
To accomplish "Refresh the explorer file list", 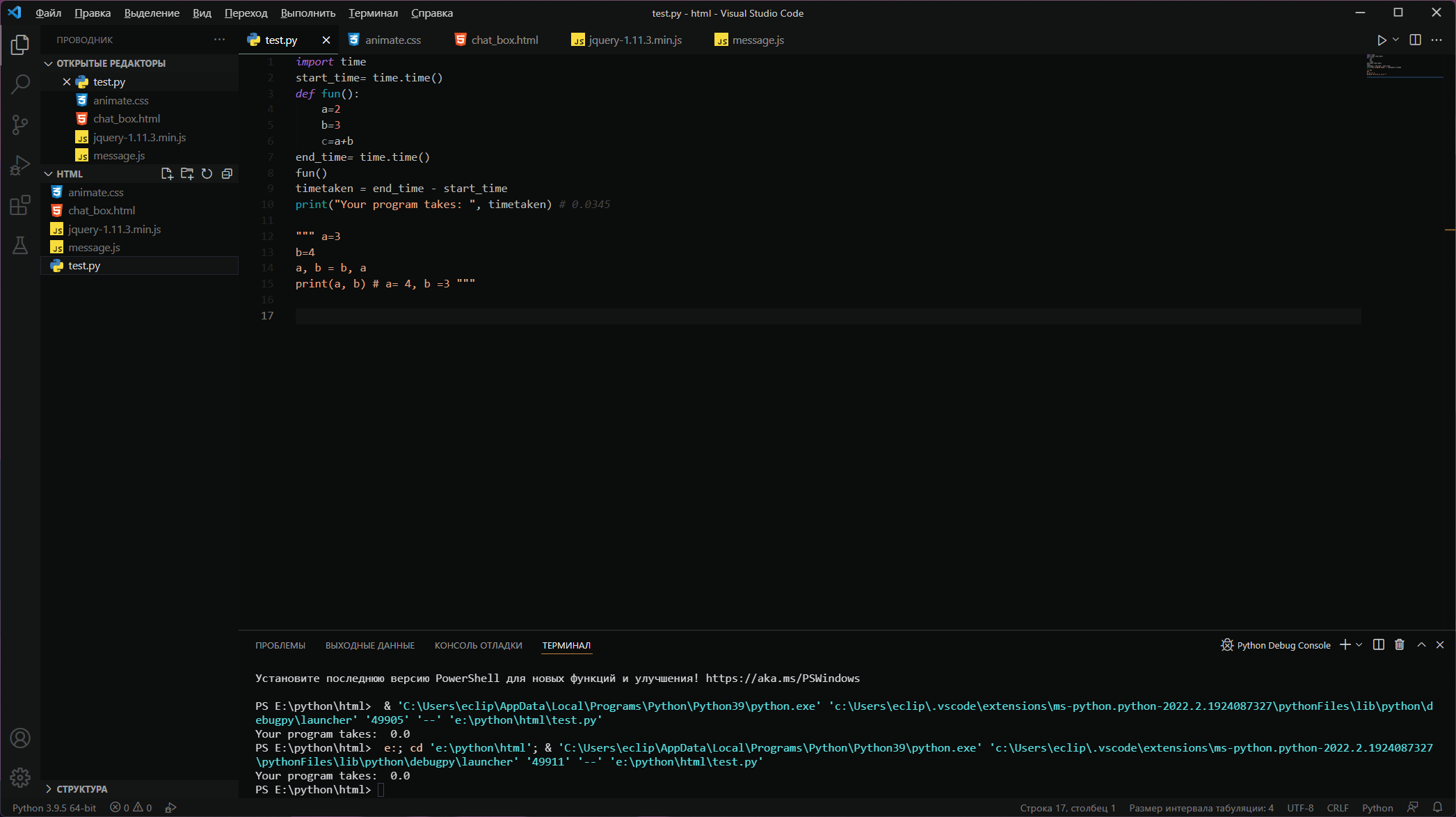I will 207,174.
